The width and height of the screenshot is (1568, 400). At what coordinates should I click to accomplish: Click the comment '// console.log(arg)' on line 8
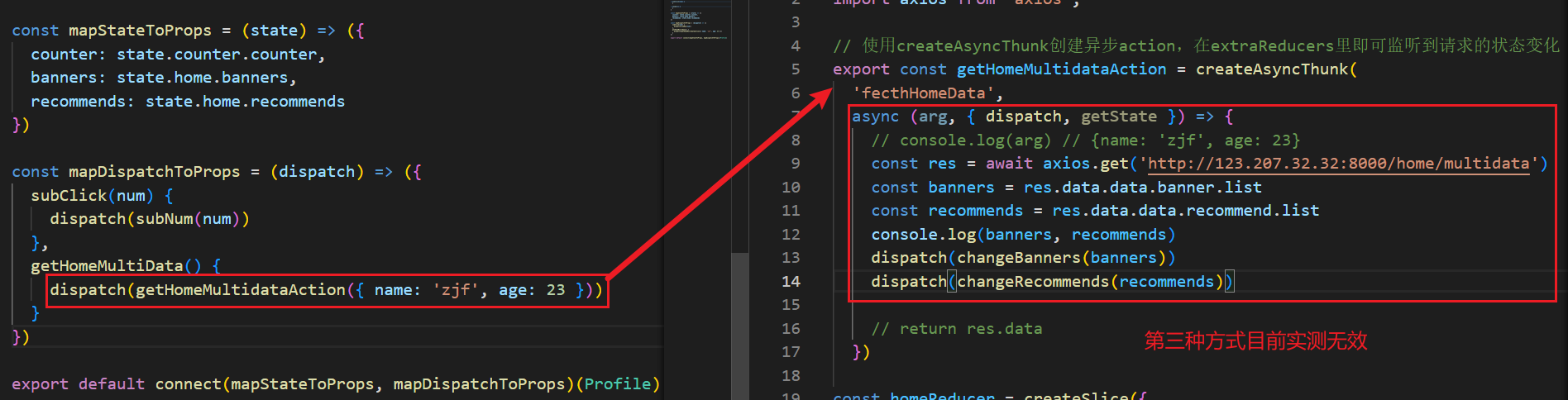point(961,140)
